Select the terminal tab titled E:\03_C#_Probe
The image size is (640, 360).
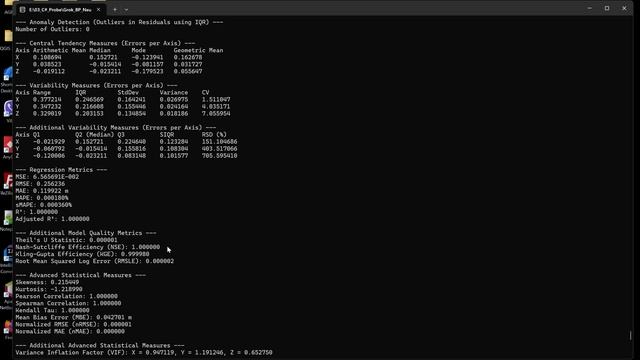click(60, 9)
